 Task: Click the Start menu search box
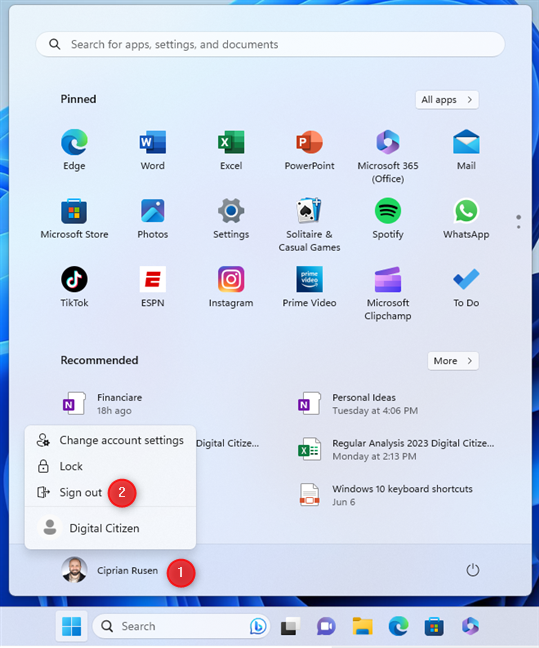pyautogui.click(x=270, y=44)
